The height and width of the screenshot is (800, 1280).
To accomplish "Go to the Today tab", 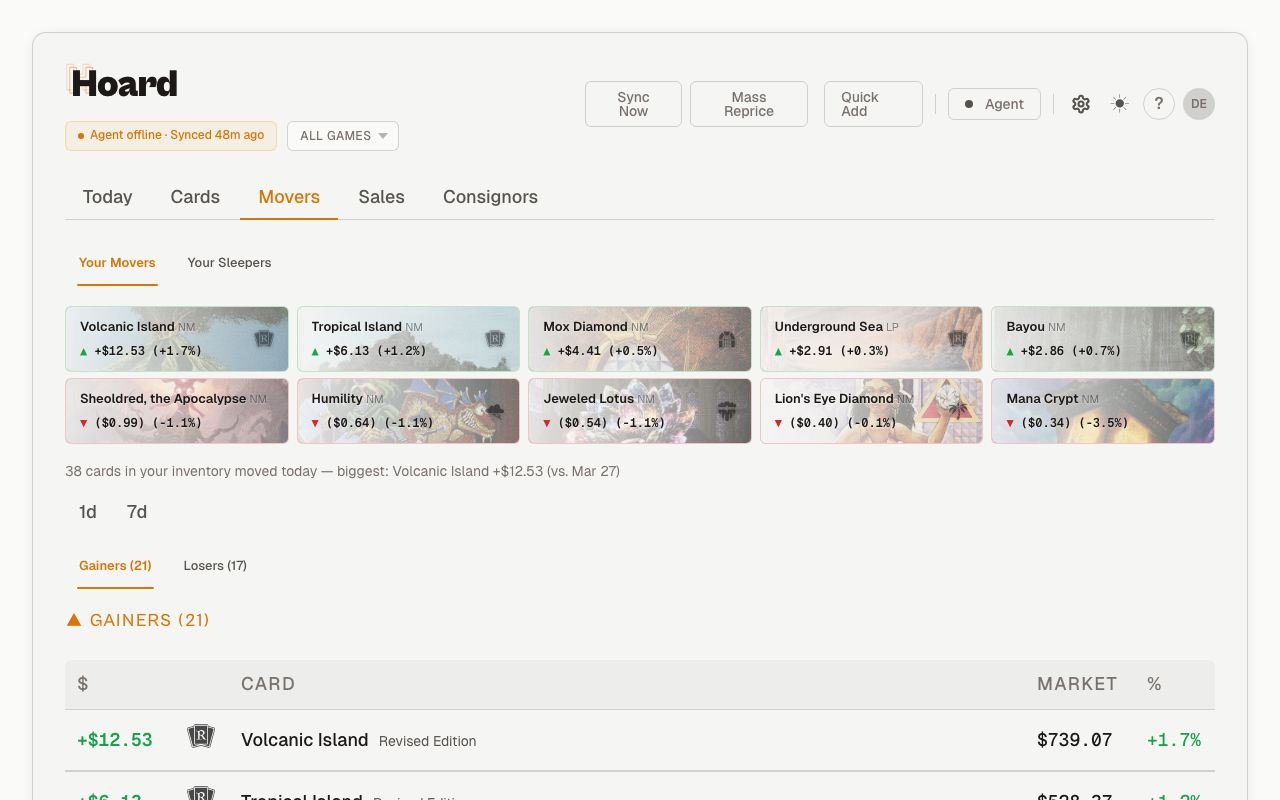I will point(108,197).
